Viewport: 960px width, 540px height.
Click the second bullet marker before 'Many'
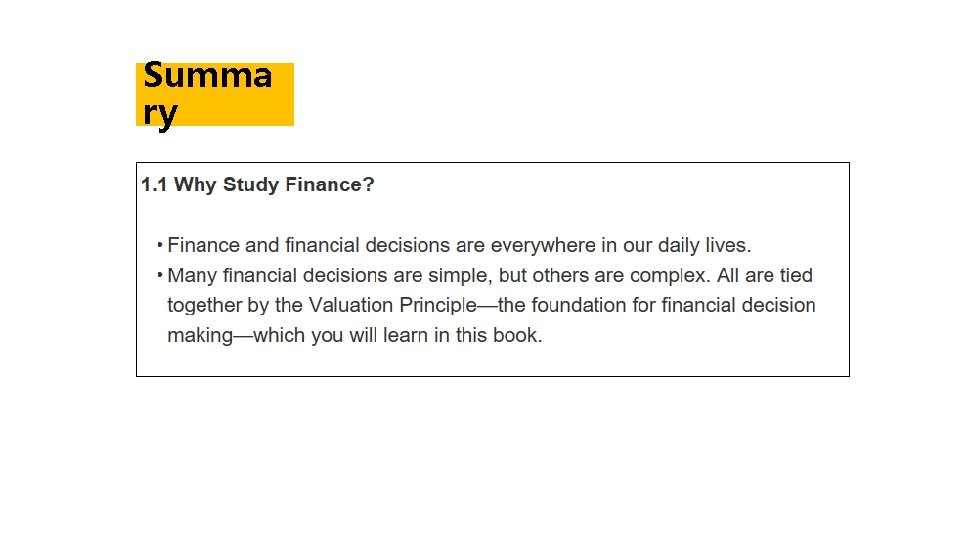click(160, 275)
